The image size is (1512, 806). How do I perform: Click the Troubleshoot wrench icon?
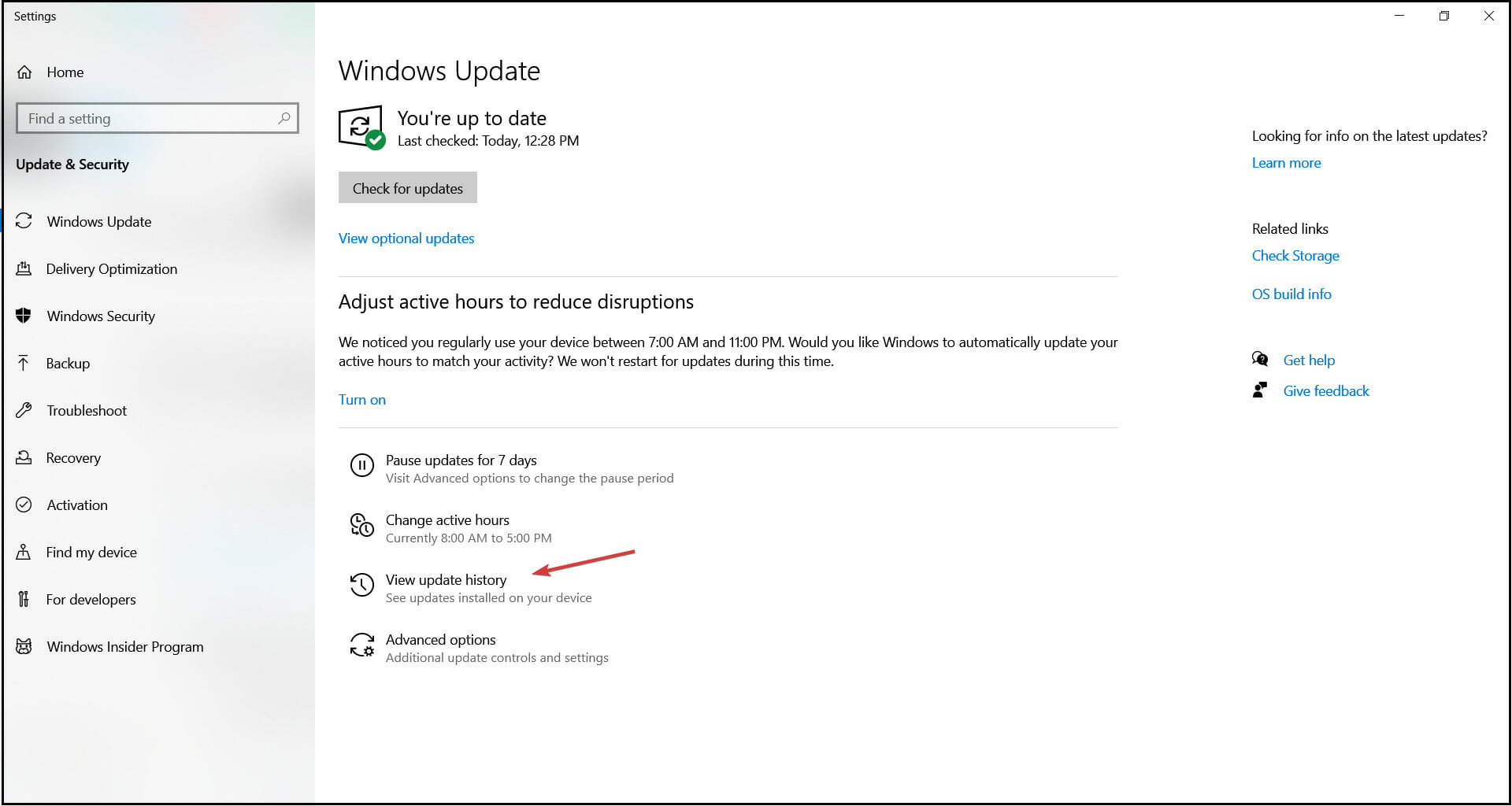(x=24, y=410)
